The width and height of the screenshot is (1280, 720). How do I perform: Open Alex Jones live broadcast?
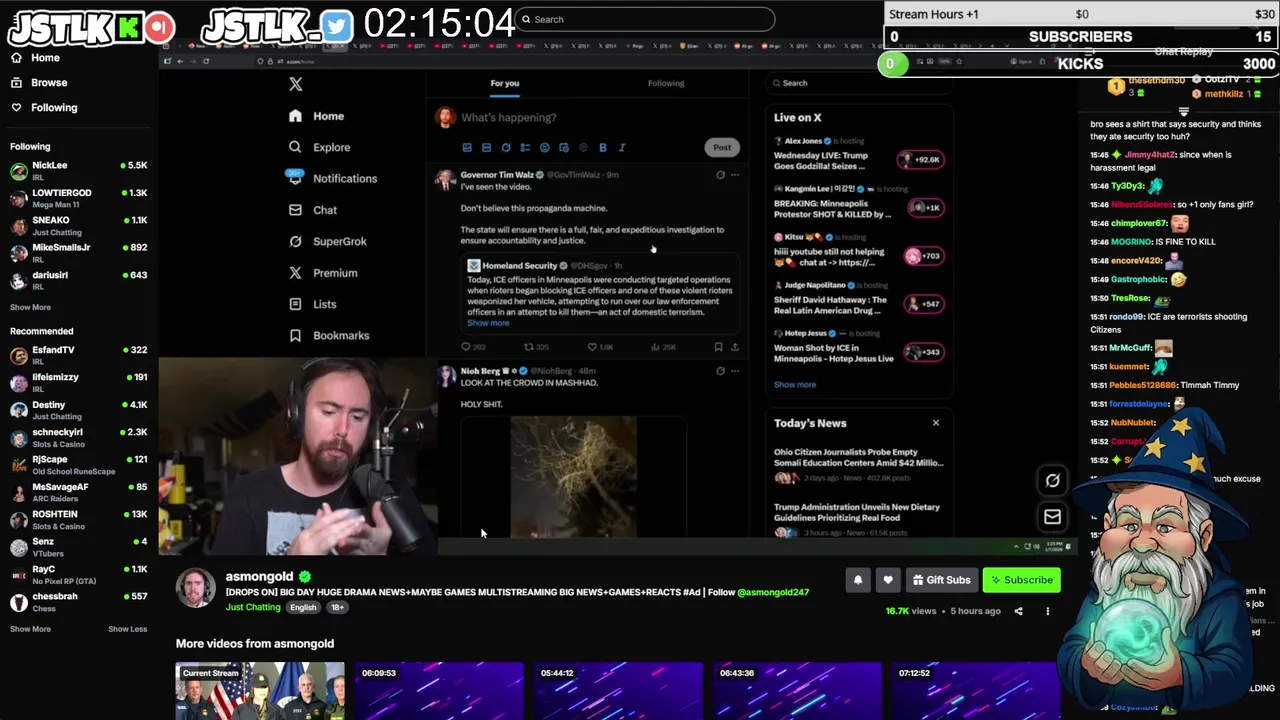858,153
